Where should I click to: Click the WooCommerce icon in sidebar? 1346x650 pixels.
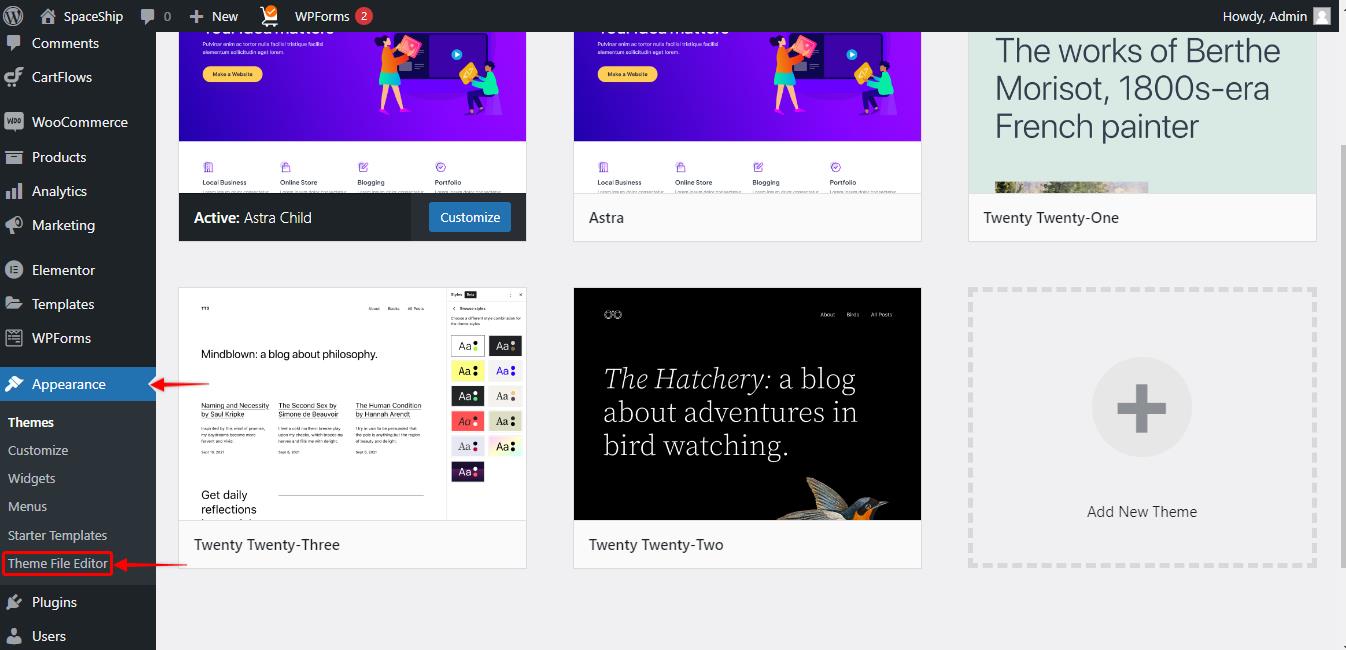tap(14, 122)
